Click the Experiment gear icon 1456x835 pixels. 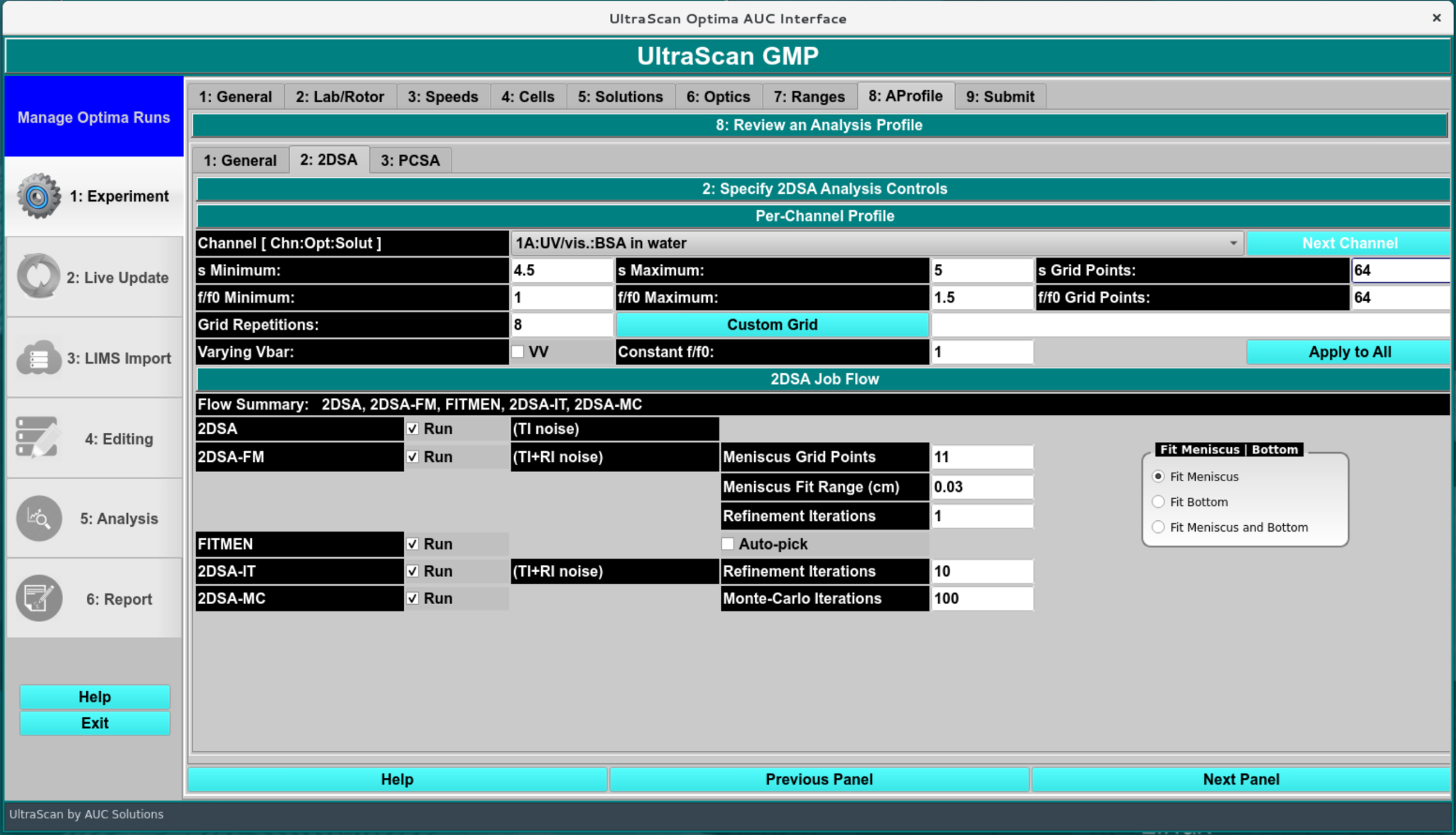click(38, 196)
